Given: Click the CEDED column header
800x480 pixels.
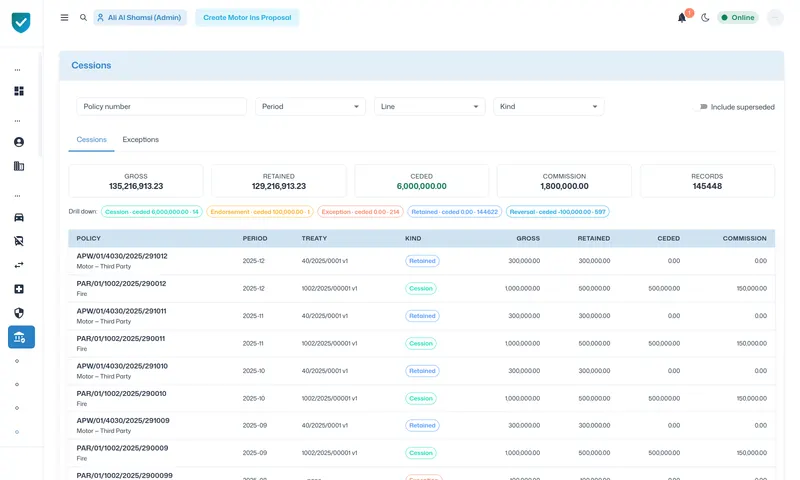Looking at the screenshot, I should [x=668, y=238].
